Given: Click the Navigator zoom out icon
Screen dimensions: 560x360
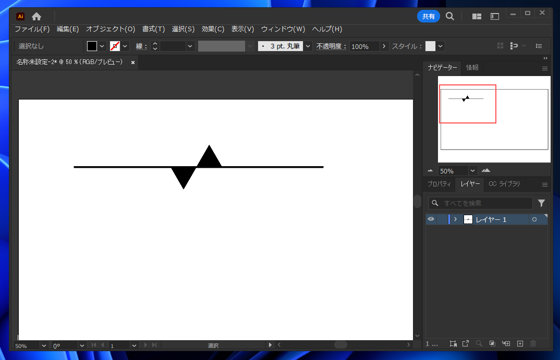Looking at the screenshot, I should coord(430,171).
